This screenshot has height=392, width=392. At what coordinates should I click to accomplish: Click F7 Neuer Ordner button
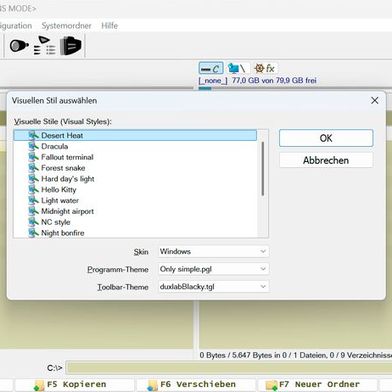[317, 385]
